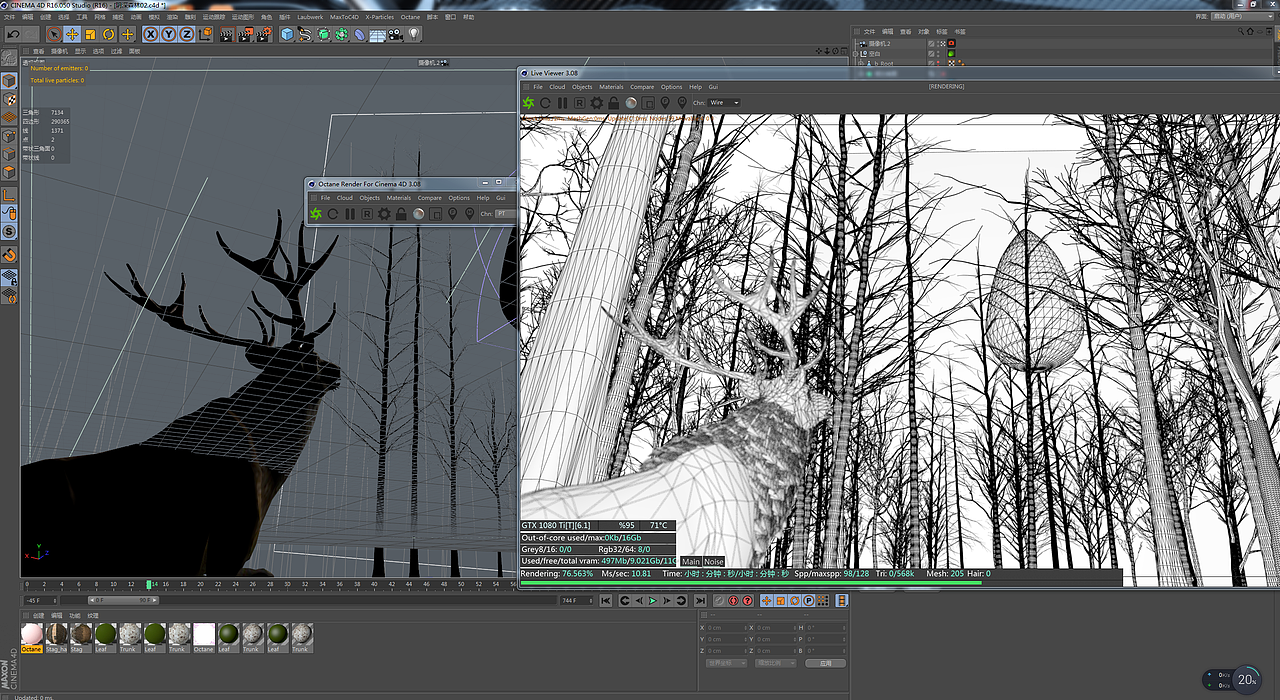Select the Stag_ha material thumbnail
This screenshot has height=700, width=1280.
55,636
